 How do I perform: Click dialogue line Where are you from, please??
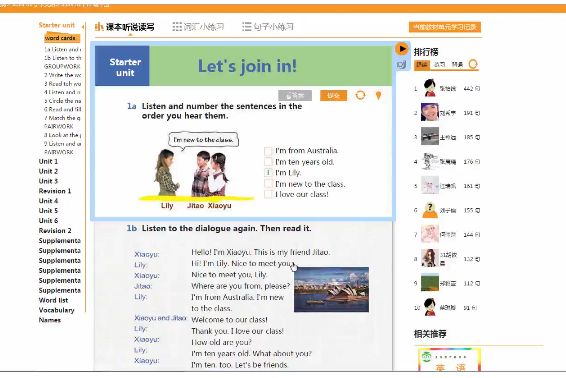[240, 286]
